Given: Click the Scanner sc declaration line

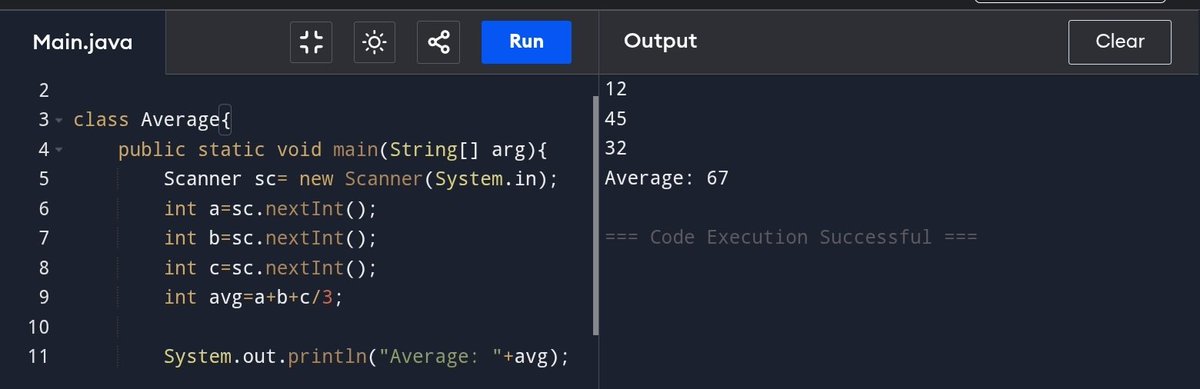Looking at the screenshot, I should click(361, 180).
